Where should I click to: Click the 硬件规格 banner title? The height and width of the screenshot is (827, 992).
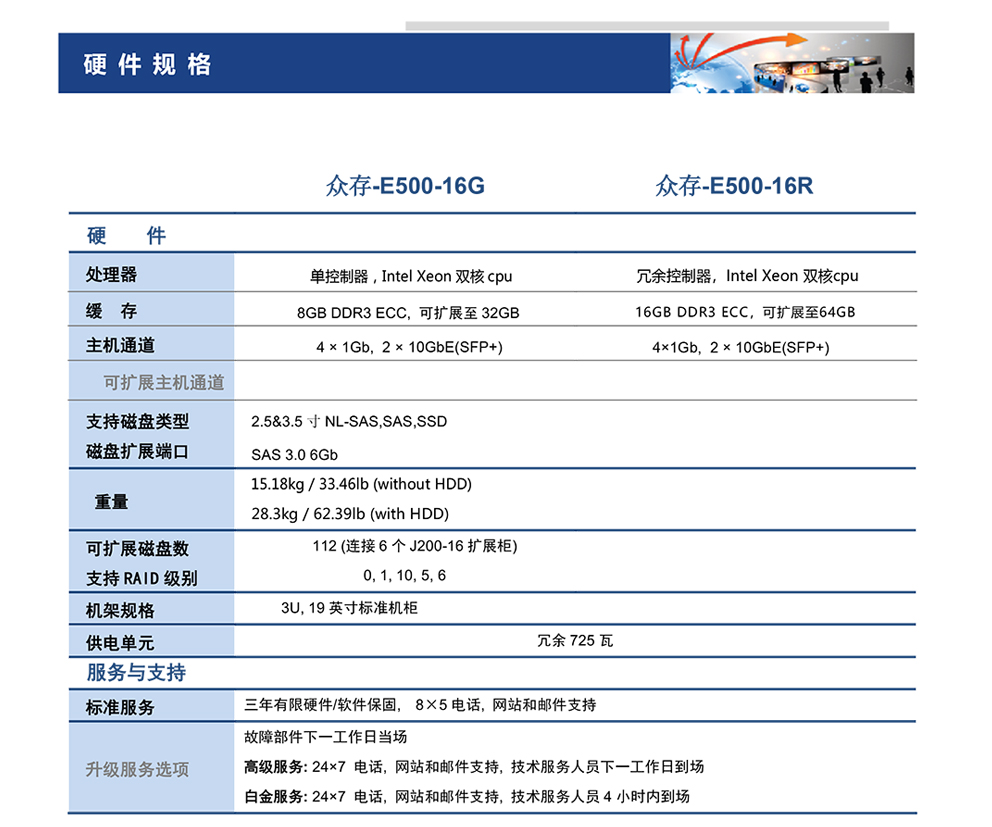point(147,65)
